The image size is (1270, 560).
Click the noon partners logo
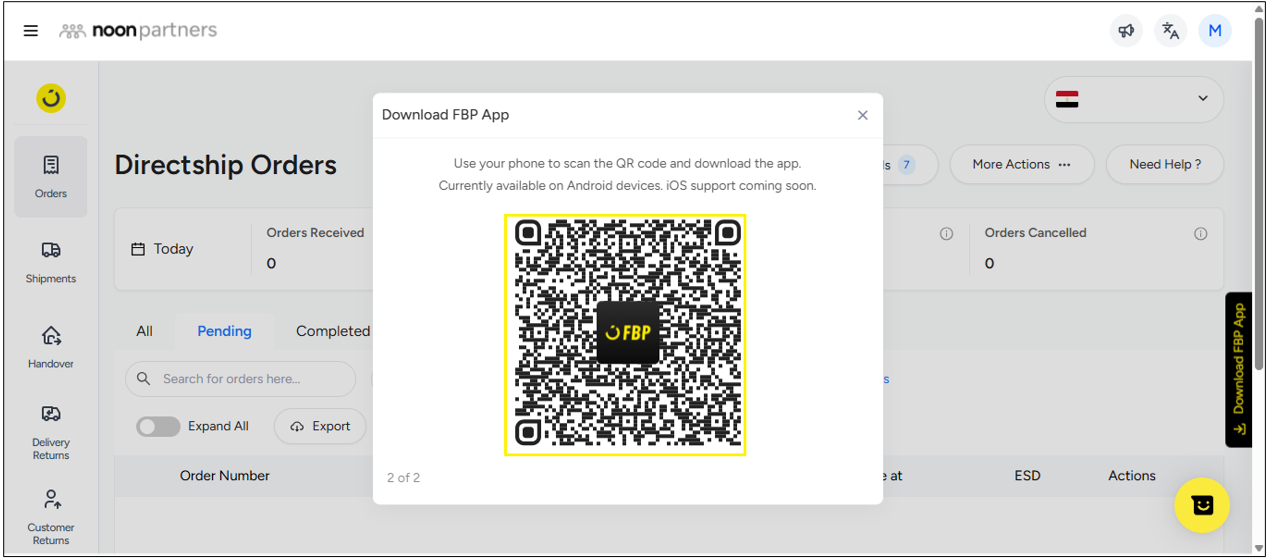pos(138,31)
